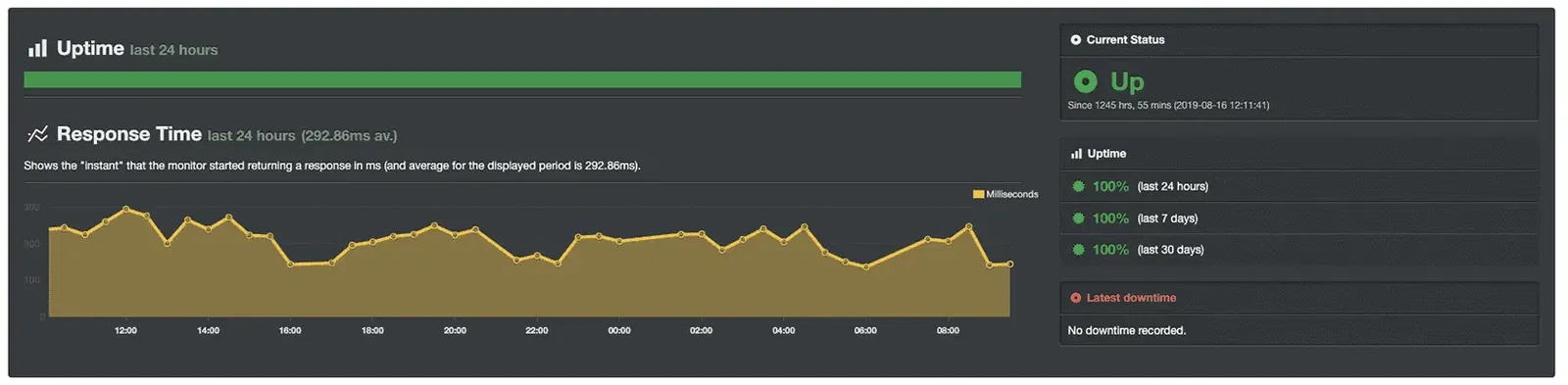Click the green badge beside last 7 days
Screen dimensions: 1568x385
1078,218
